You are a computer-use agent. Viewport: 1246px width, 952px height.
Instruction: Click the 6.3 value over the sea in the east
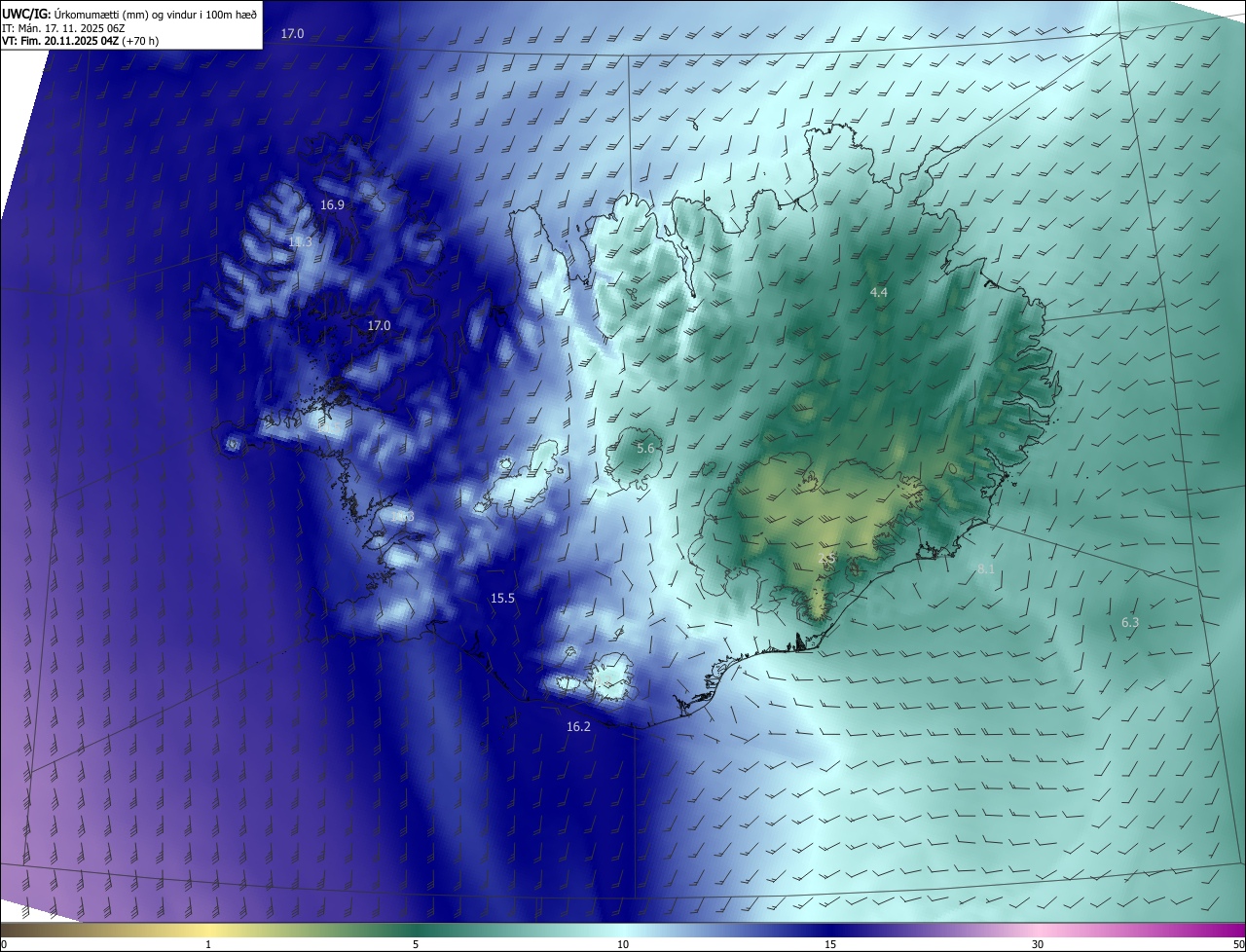[1130, 622]
